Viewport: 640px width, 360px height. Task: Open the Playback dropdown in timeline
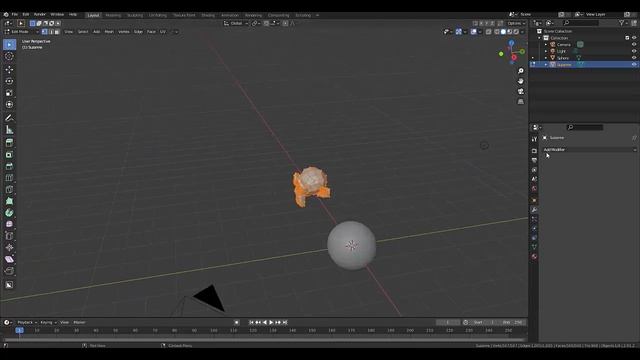click(27, 322)
